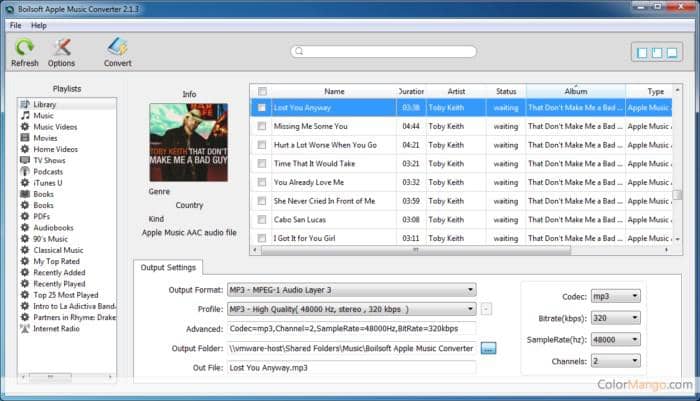The height and width of the screenshot is (401, 700).
Task: Select the Output Settings tab
Action: [x=170, y=268]
